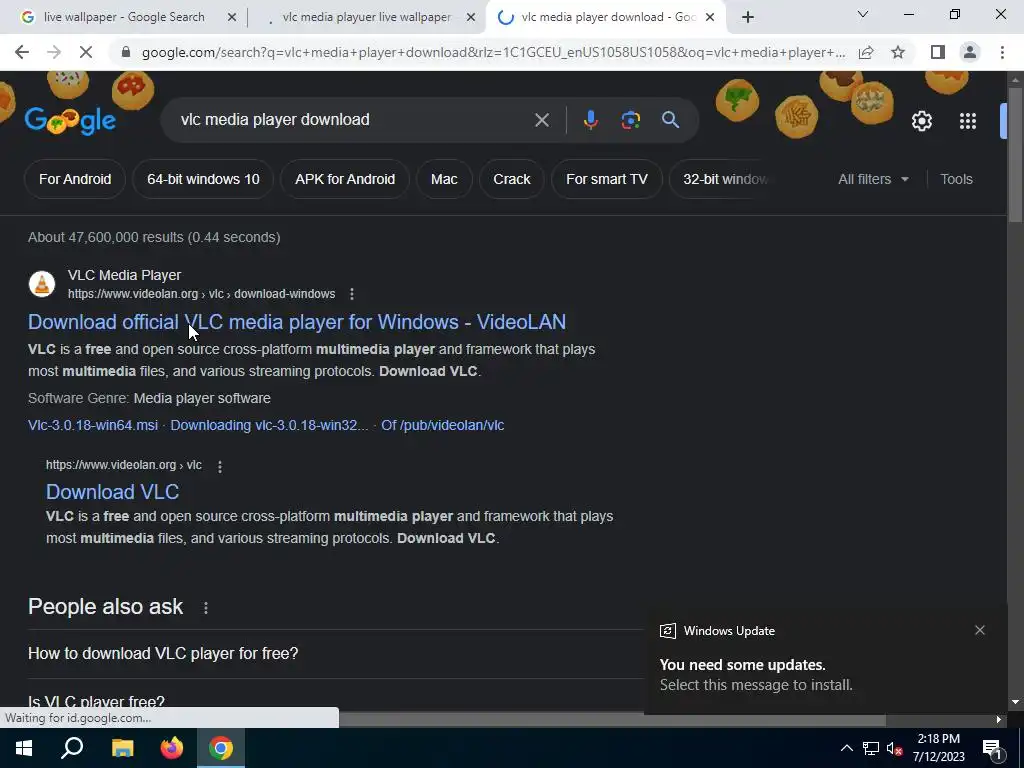This screenshot has width=1024, height=768.
Task: Open the Chrome side panel icon
Action: coord(938,52)
